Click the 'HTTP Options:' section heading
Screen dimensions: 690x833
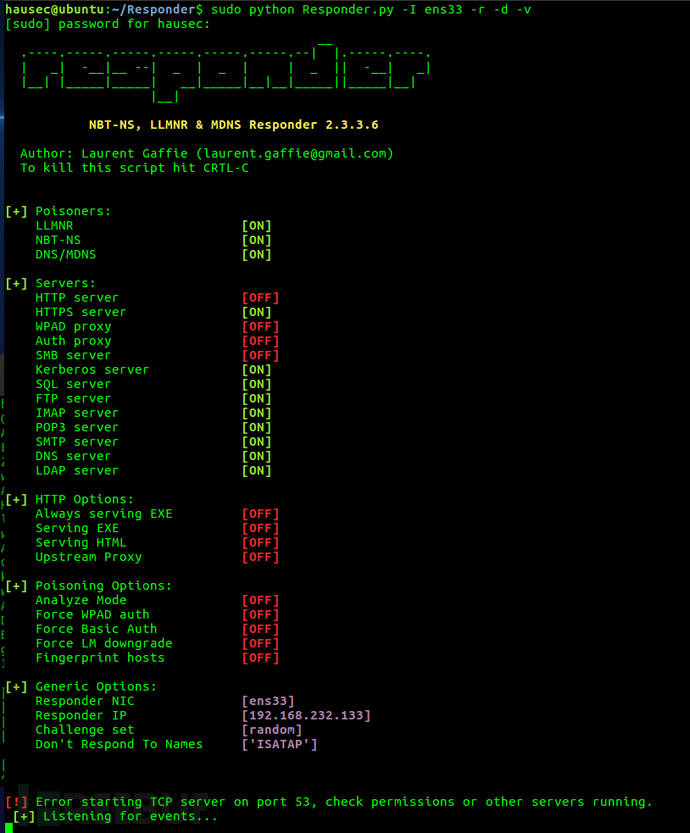pos(84,499)
